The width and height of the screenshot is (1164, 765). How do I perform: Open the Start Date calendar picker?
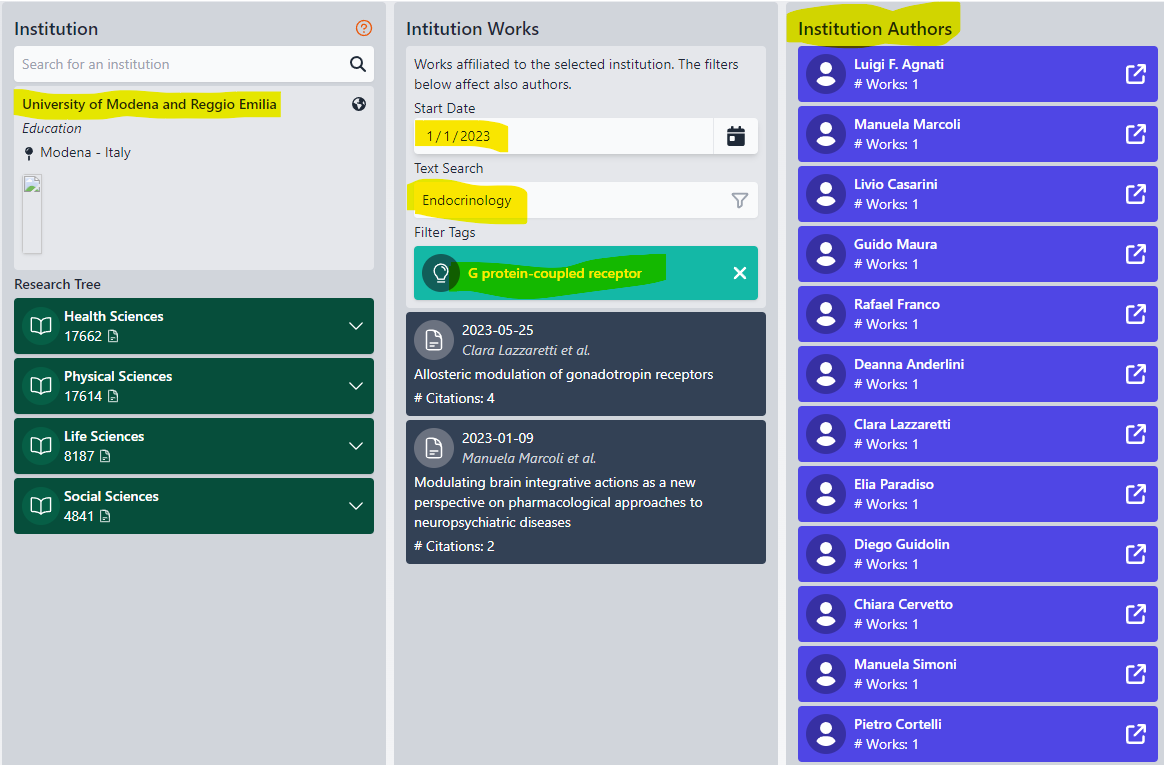point(736,136)
